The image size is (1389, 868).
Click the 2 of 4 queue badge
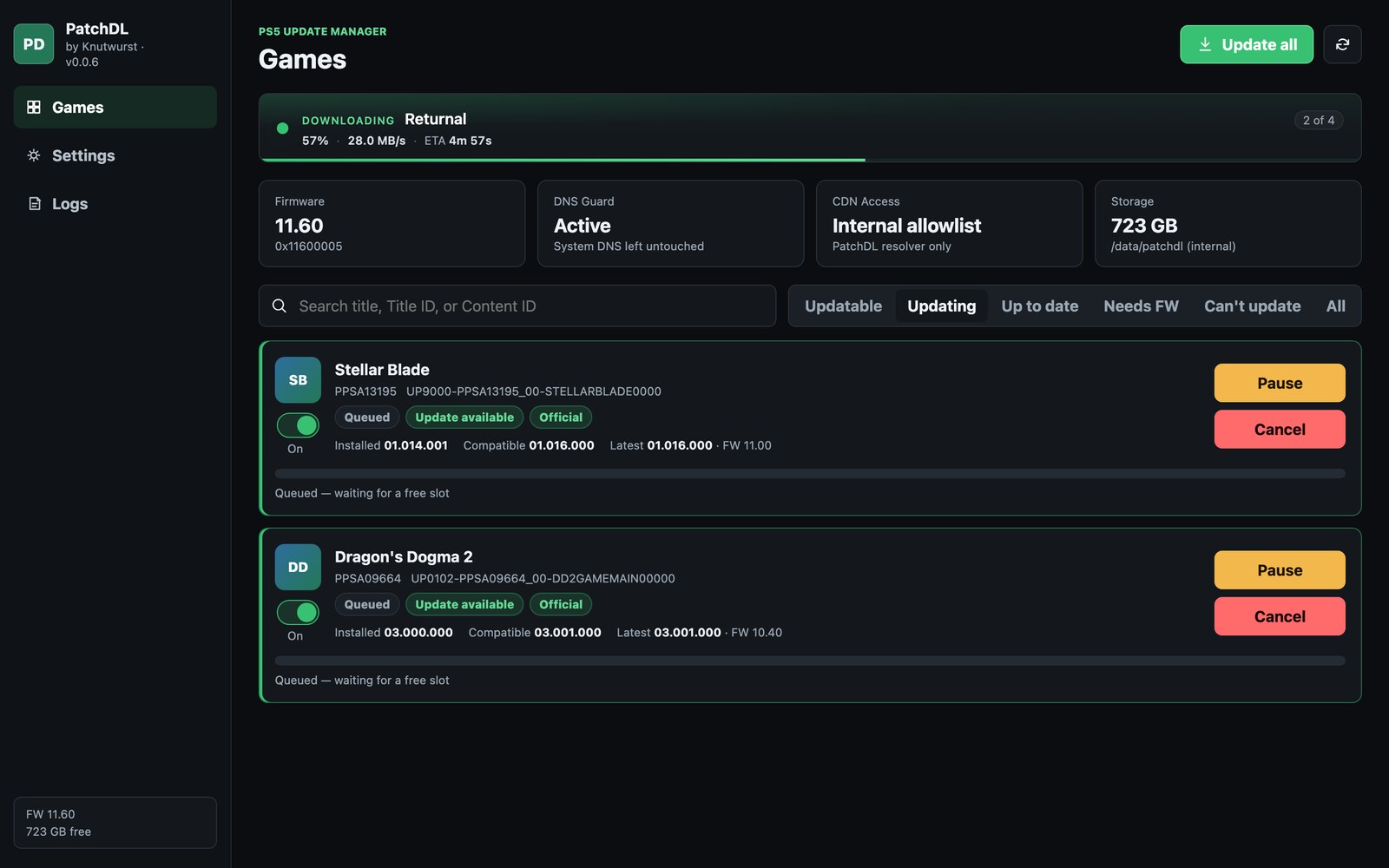coord(1318,121)
